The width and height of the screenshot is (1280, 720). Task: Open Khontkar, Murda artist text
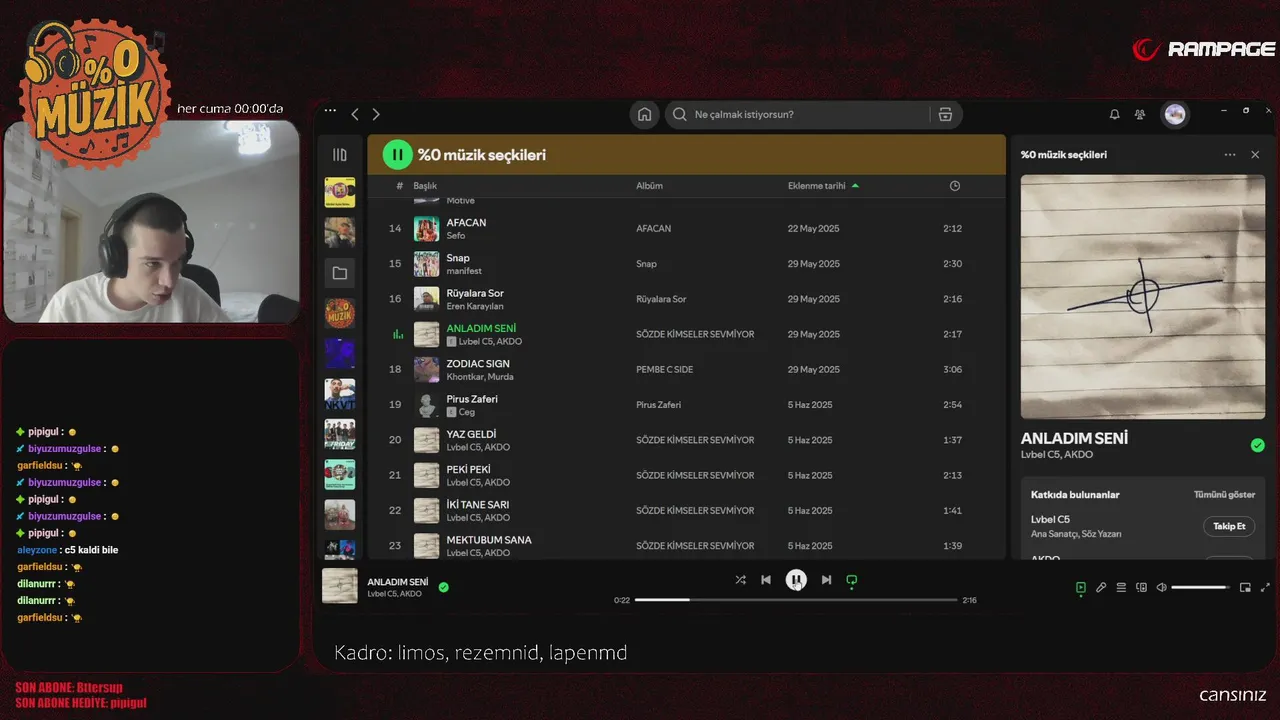[x=480, y=377]
